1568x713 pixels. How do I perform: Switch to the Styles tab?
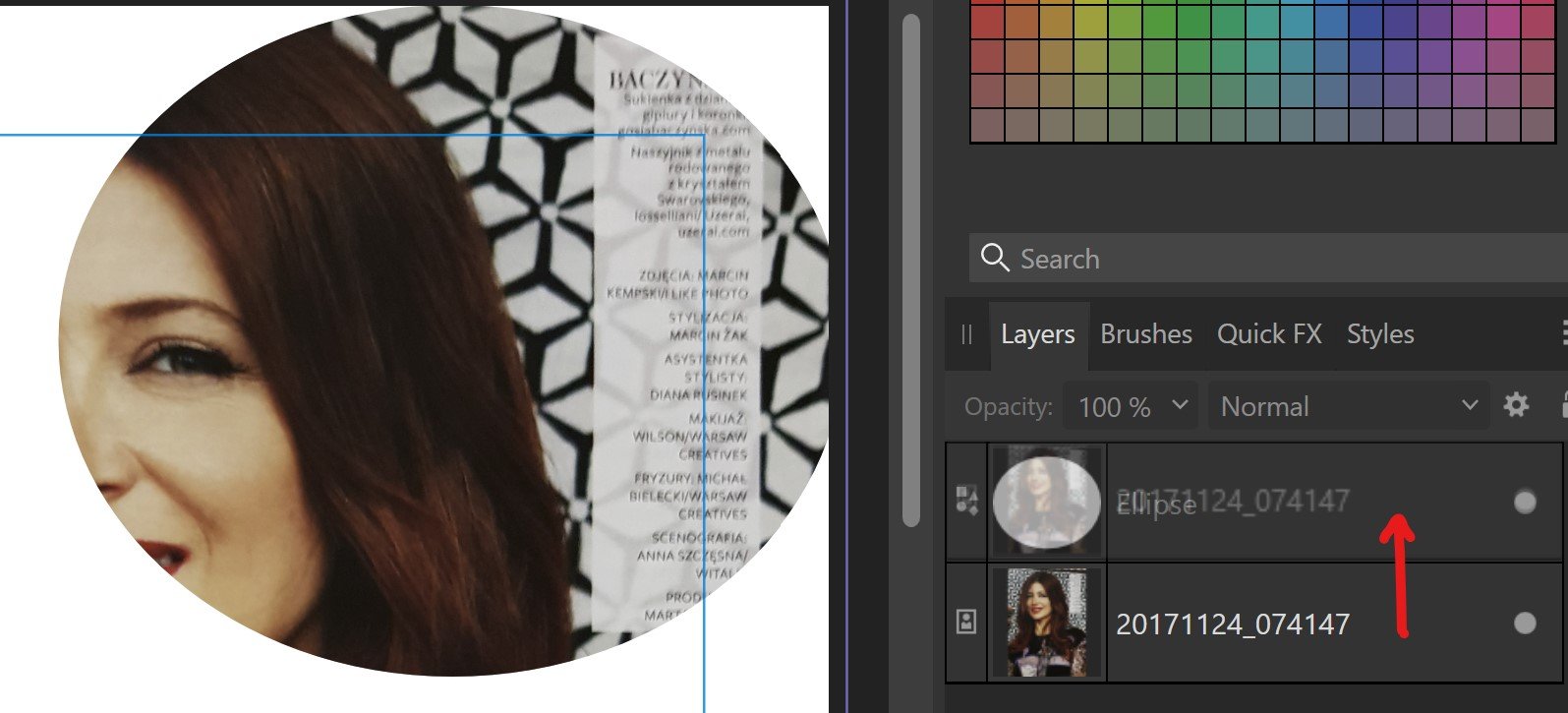coord(1380,334)
